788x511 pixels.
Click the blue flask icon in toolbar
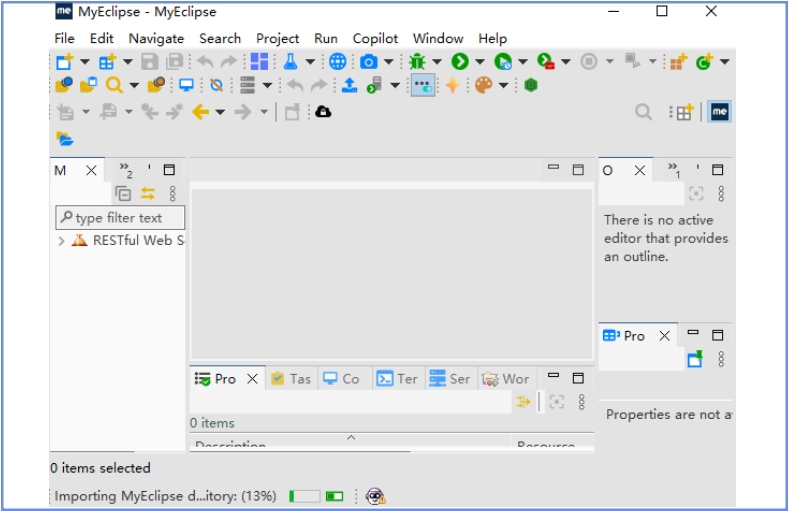pos(290,62)
